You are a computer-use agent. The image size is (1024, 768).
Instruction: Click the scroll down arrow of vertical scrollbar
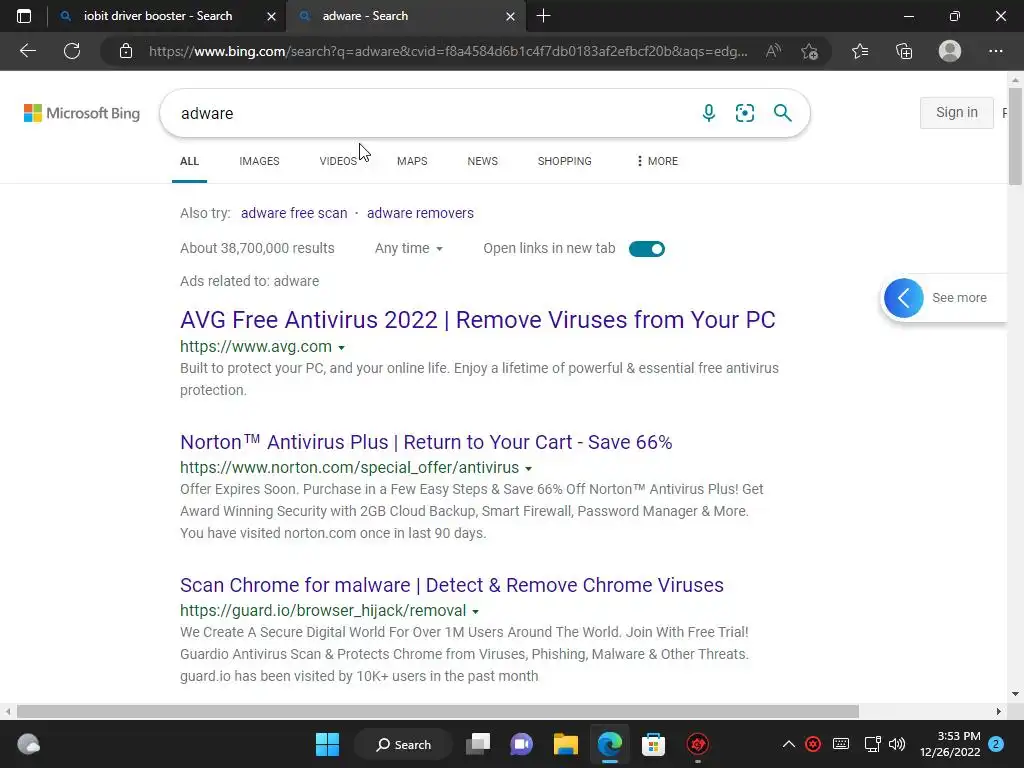pos(1015,694)
